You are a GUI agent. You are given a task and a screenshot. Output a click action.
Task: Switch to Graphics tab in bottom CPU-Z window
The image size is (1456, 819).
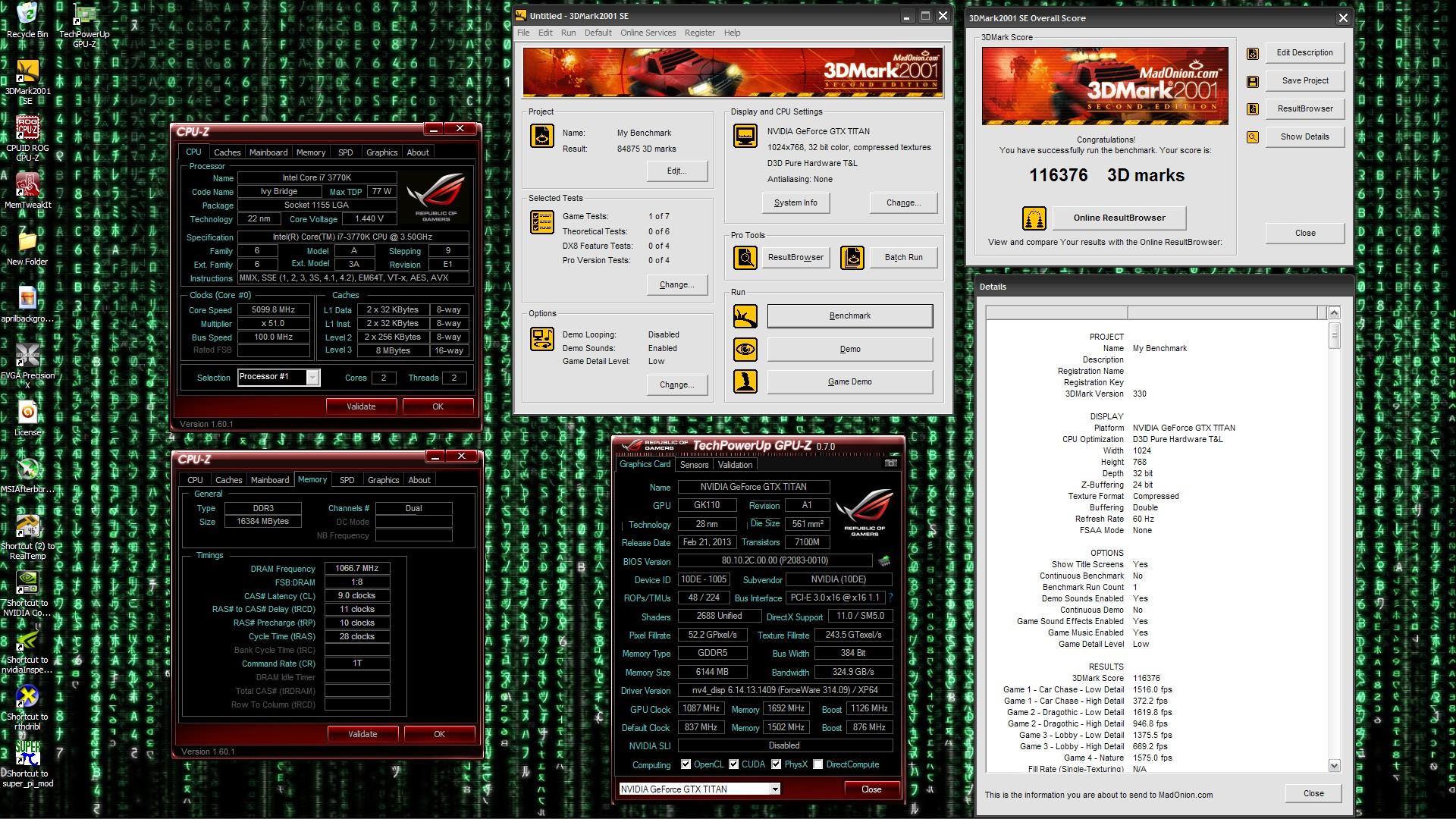click(383, 480)
